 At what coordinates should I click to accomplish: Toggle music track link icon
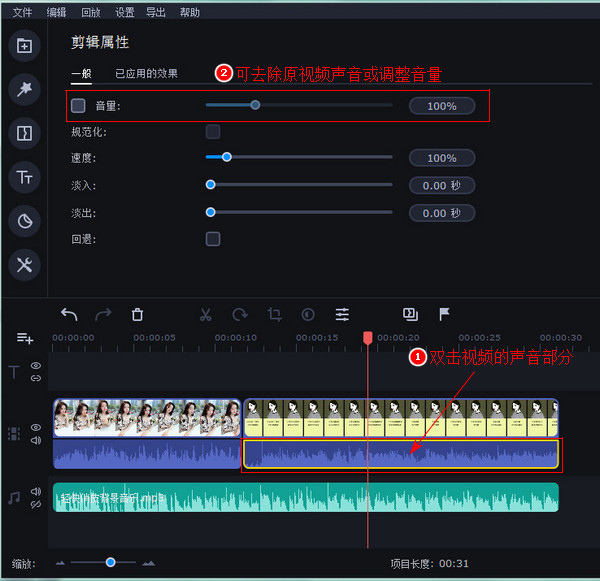point(36,504)
